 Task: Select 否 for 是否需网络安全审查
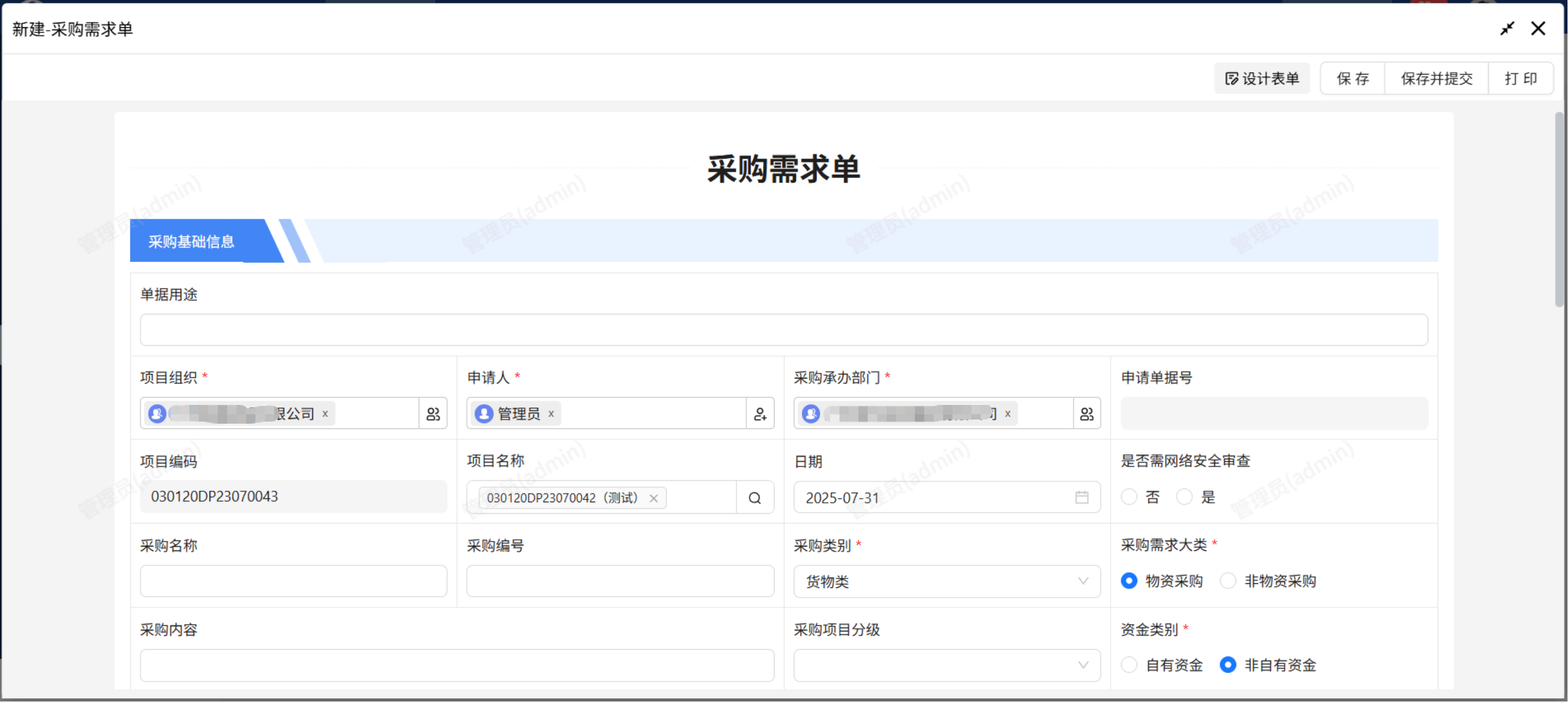pyautogui.click(x=1129, y=497)
